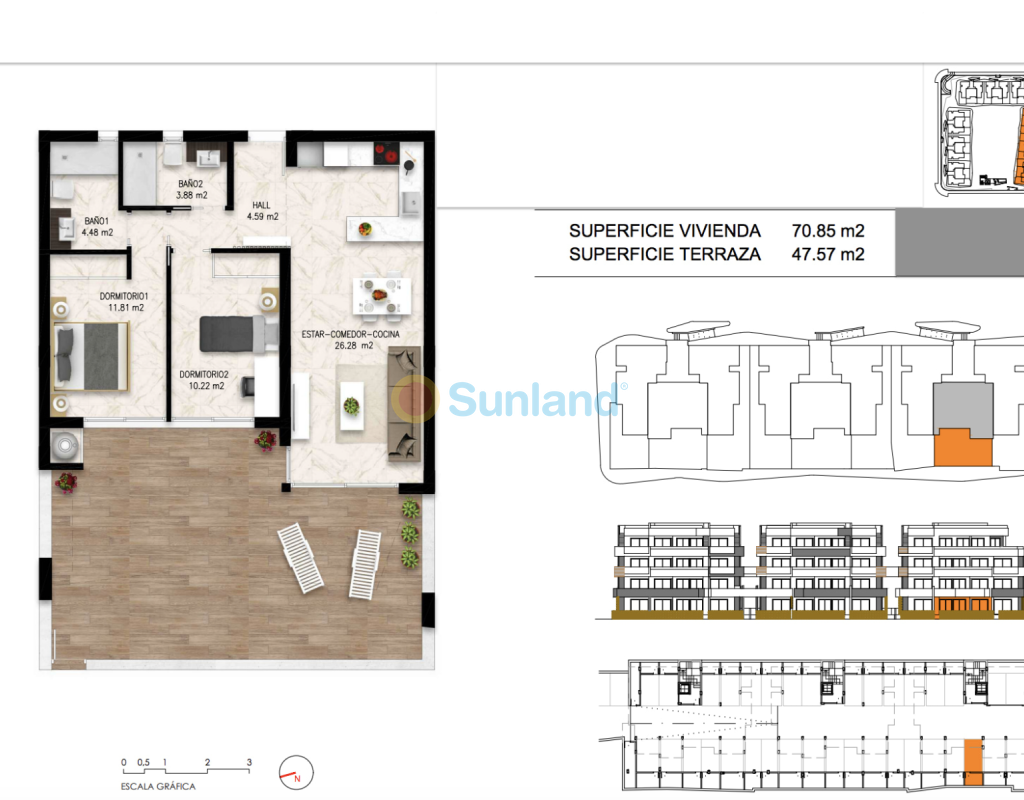Select the orange parking space in garage plan

tap(972, 761)
